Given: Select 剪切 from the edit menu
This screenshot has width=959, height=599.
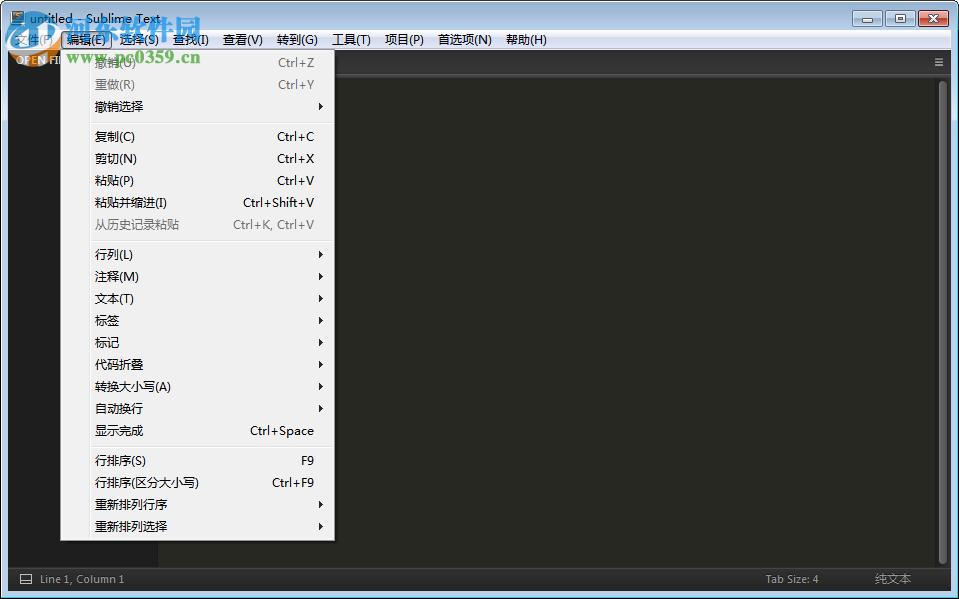Looking at the screenshot, I should point(115,158).
